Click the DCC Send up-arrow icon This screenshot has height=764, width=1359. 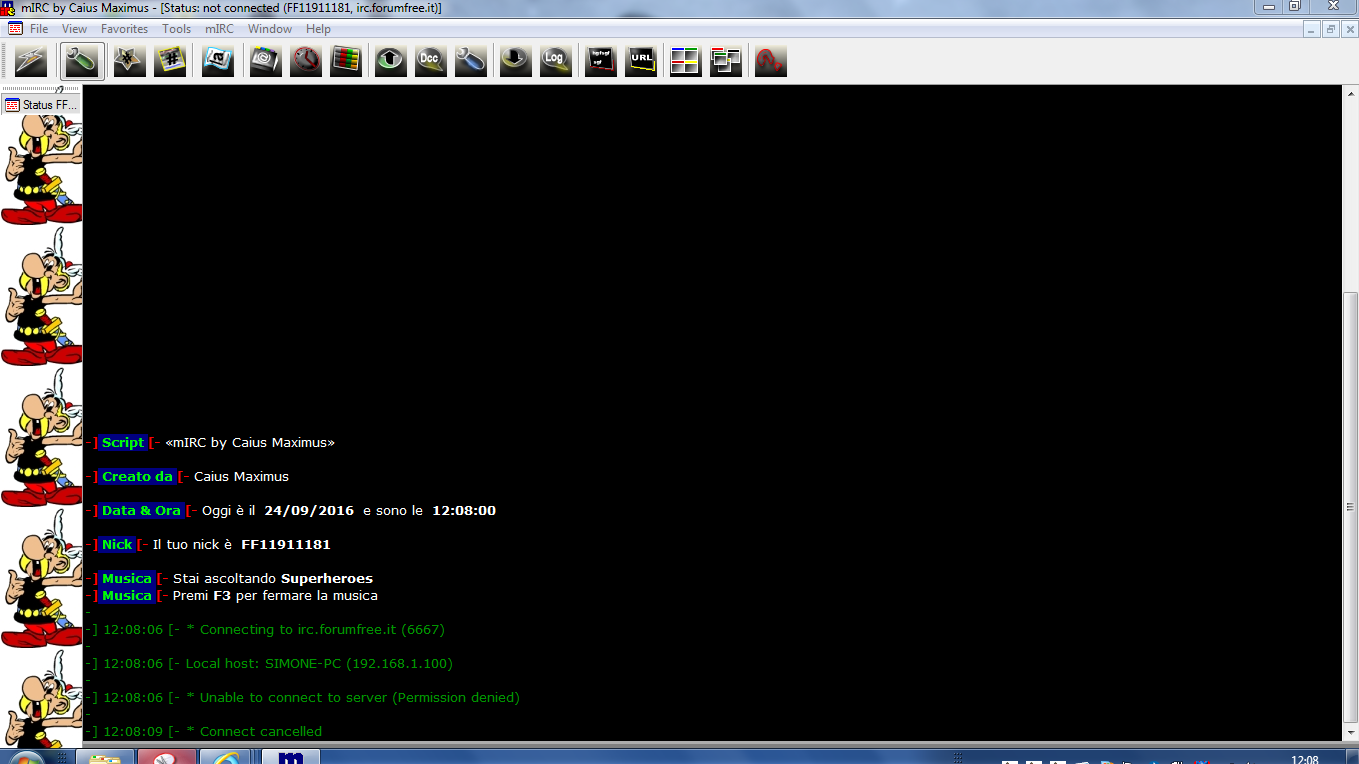[391, 61]
